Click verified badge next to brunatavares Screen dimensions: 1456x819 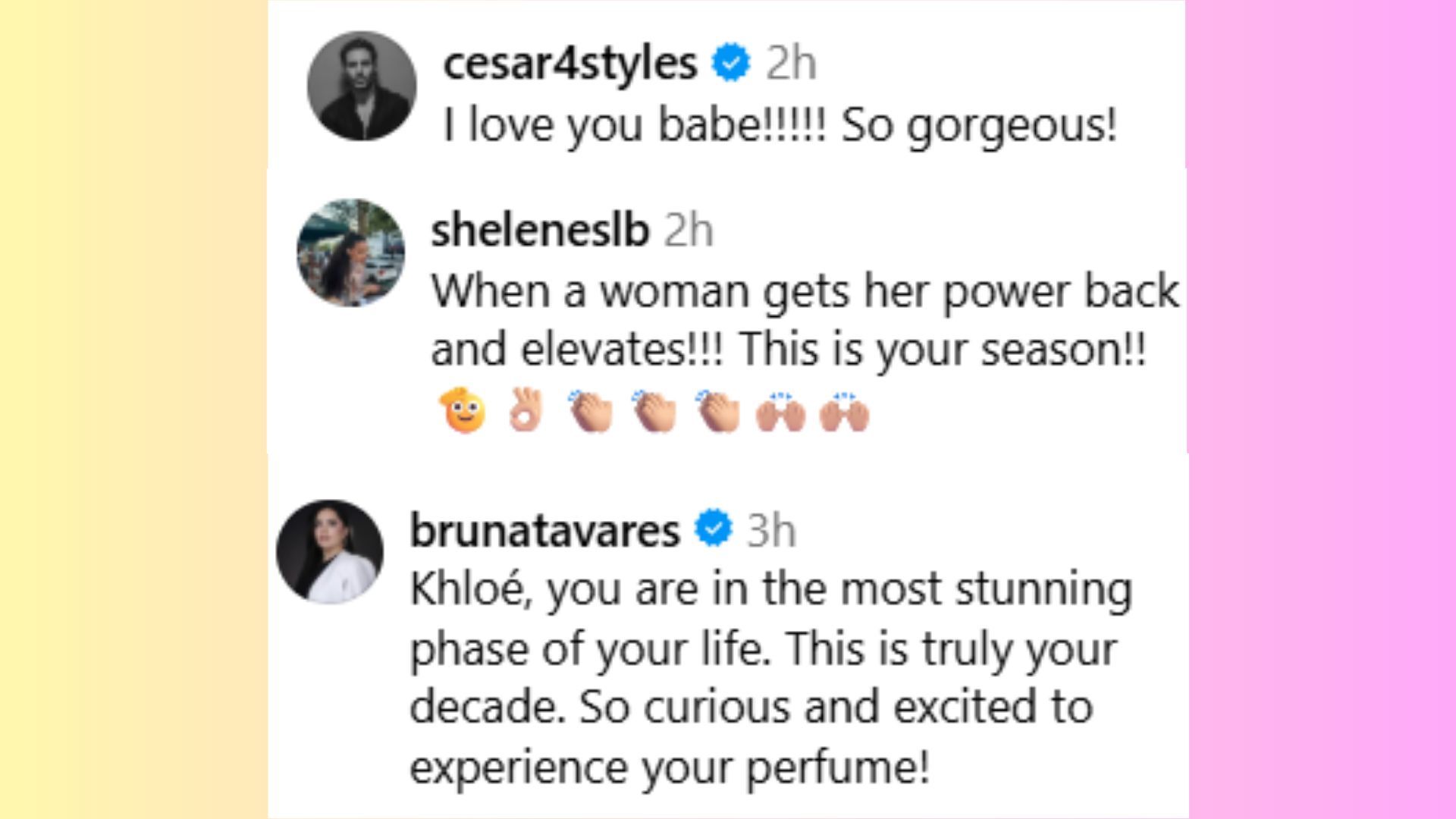tap(714, 529)
